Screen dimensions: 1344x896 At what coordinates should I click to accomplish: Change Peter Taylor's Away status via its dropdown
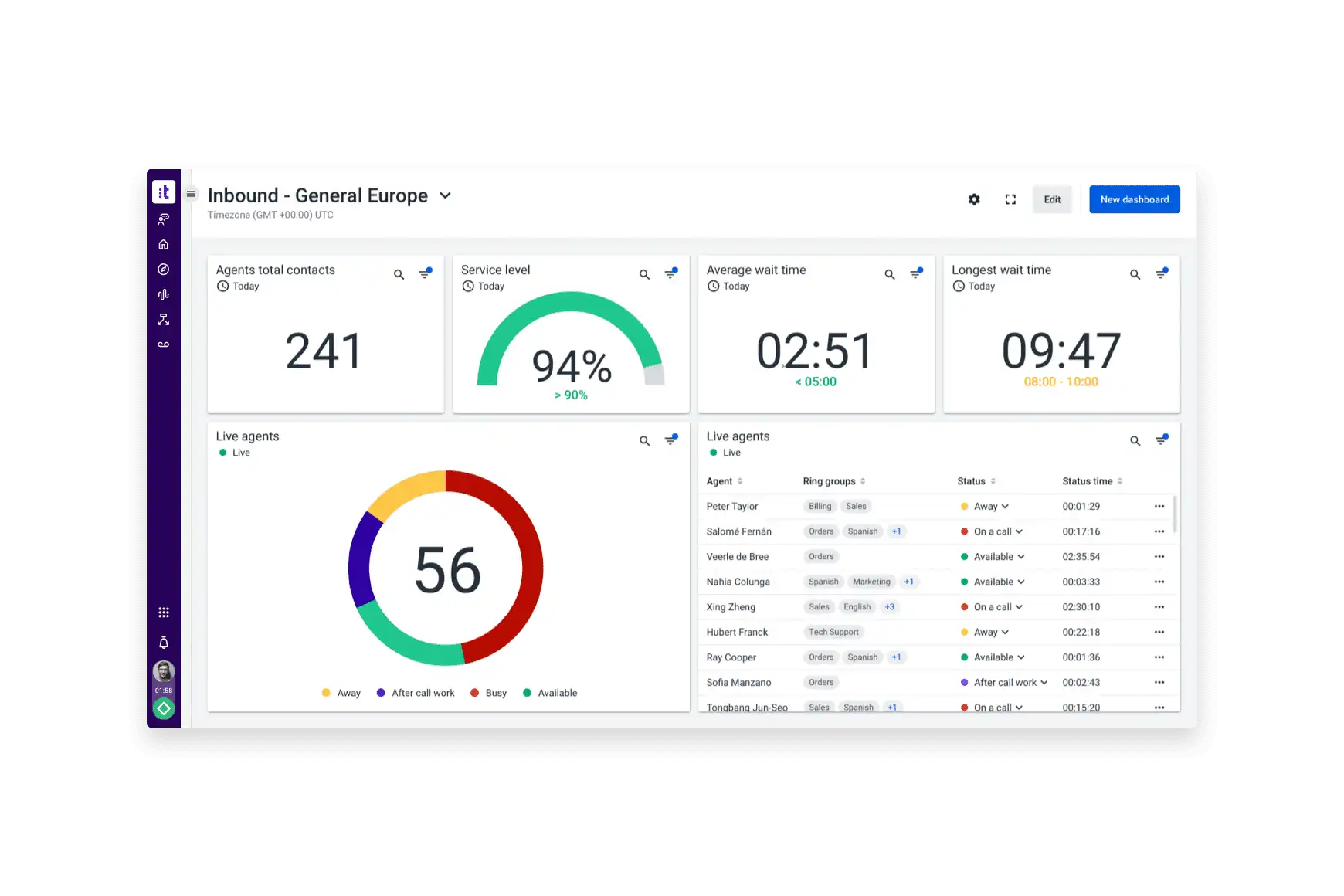(x=1006, y=506)
